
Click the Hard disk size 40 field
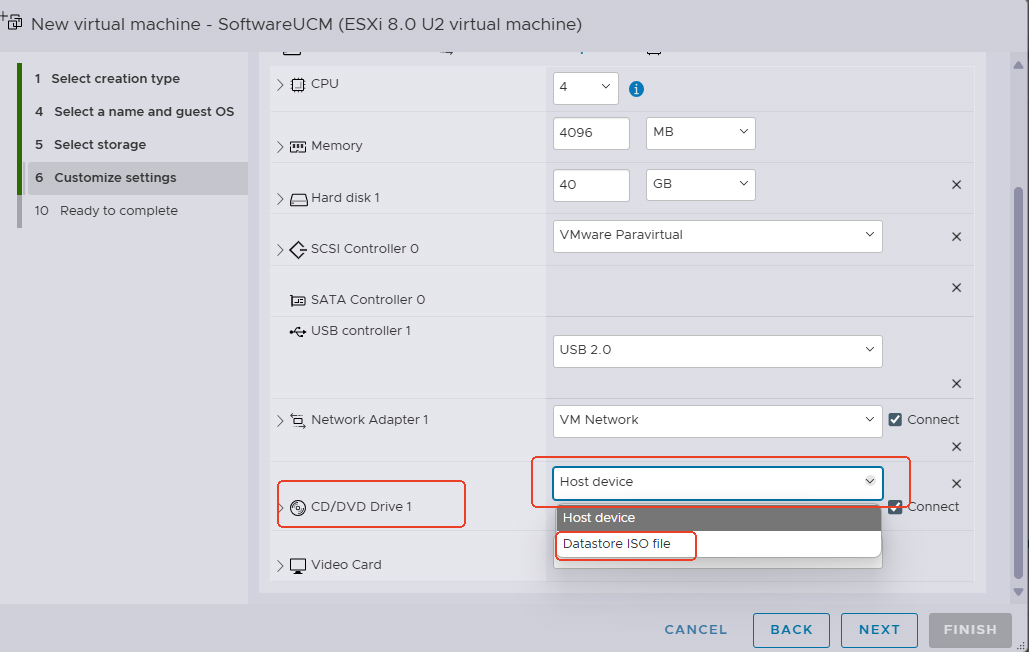click(591, 185)
